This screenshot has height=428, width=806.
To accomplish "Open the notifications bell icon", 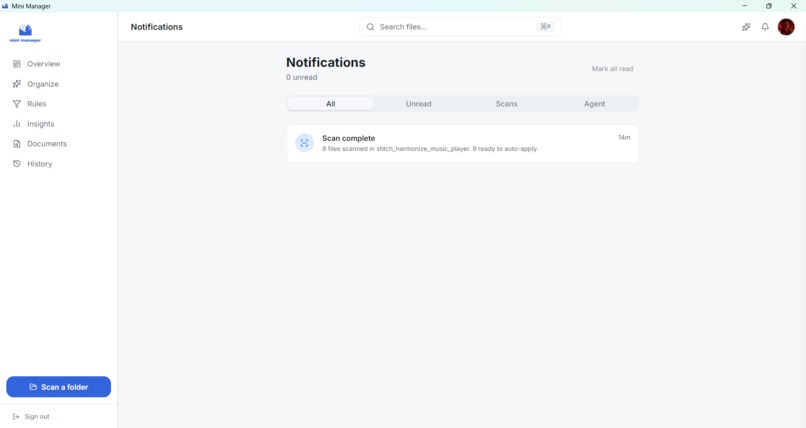I will pos(765,27).
